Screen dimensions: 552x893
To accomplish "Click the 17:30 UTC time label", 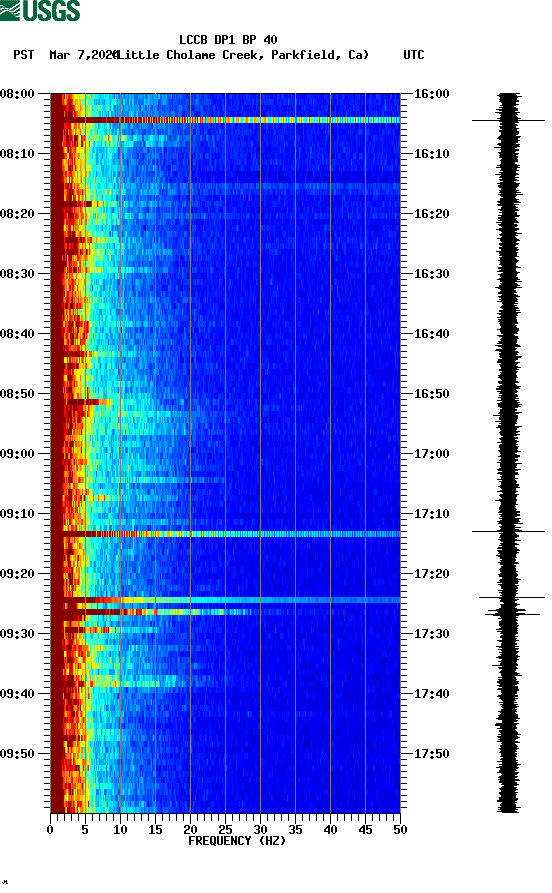I will (431, 634).
